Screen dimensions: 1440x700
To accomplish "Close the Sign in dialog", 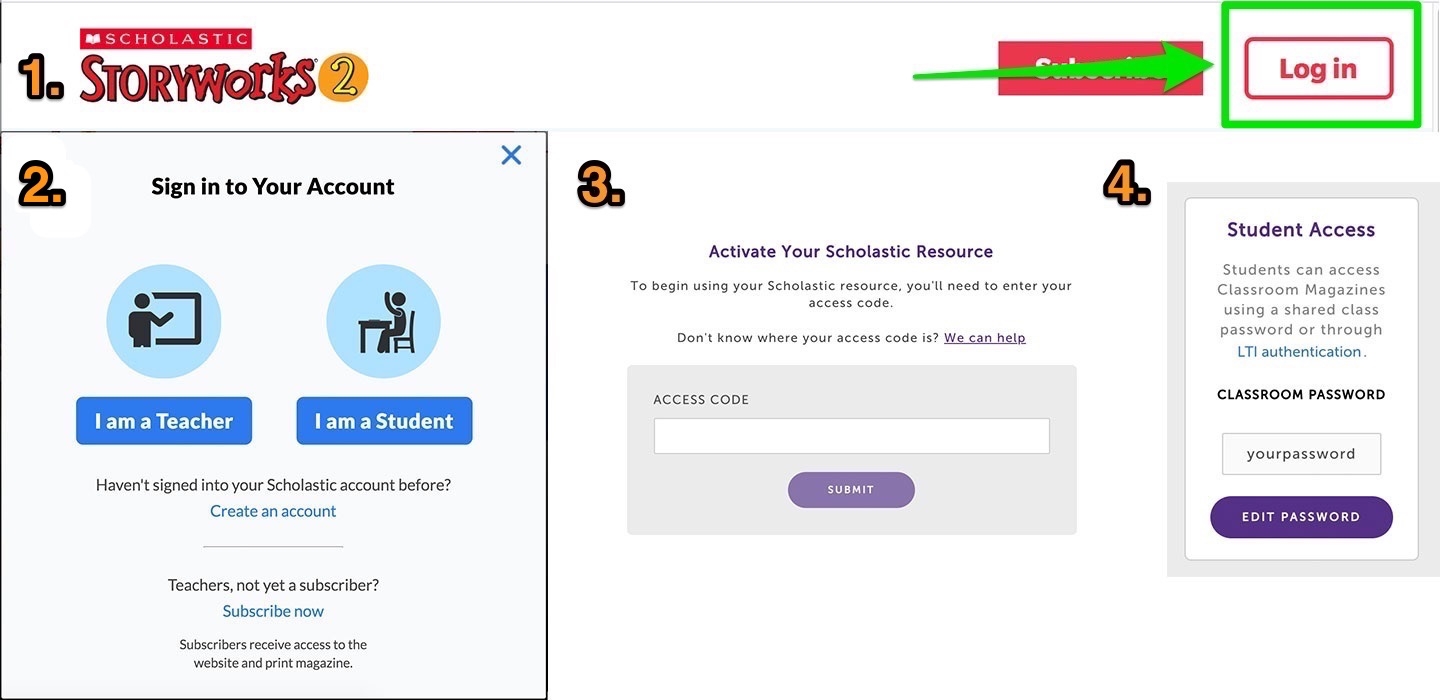I will point(511,155).
